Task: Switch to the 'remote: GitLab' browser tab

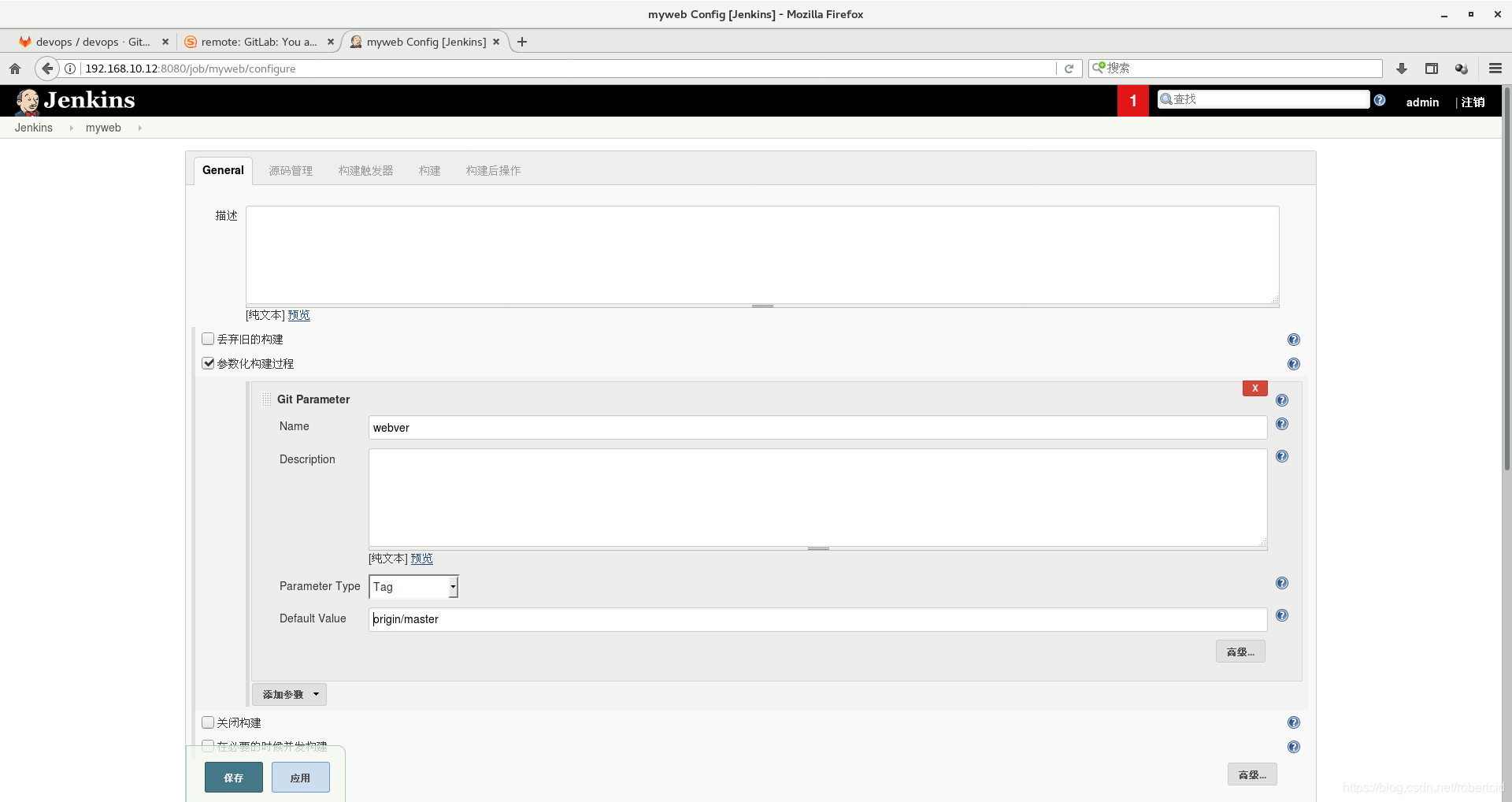Action: [x=259, y=42]
